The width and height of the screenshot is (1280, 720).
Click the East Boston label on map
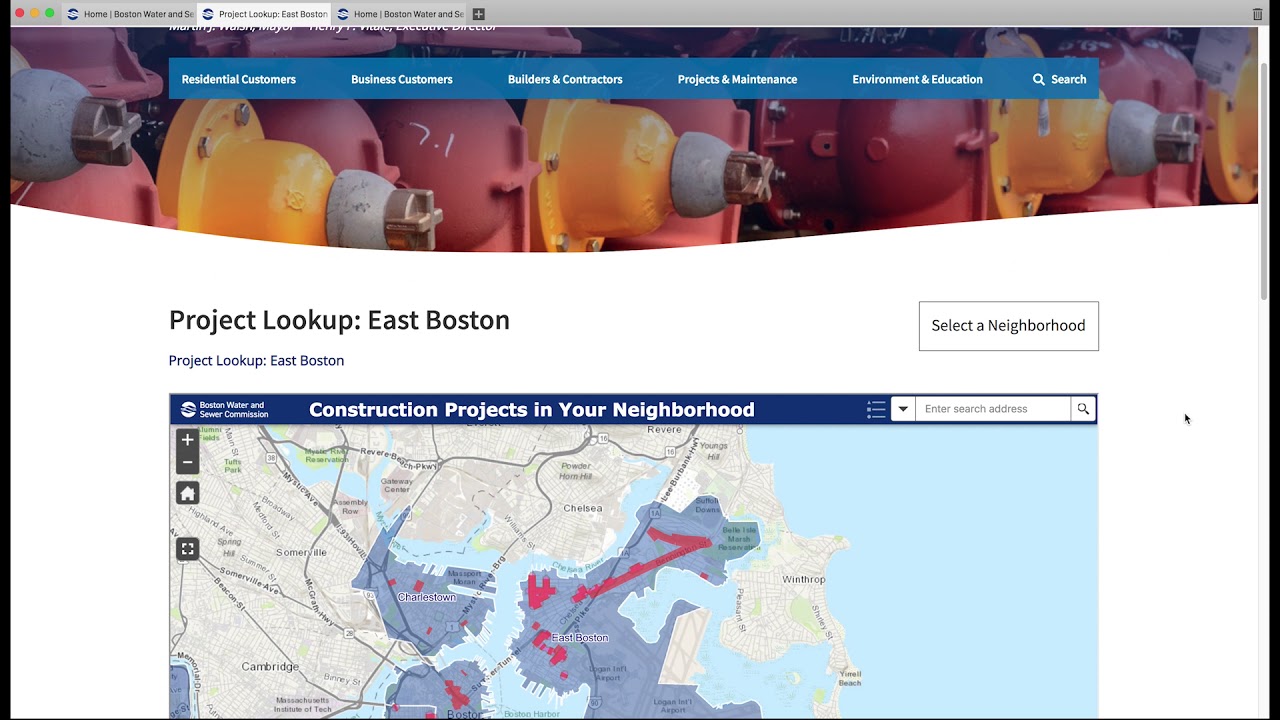click(580, 638)
